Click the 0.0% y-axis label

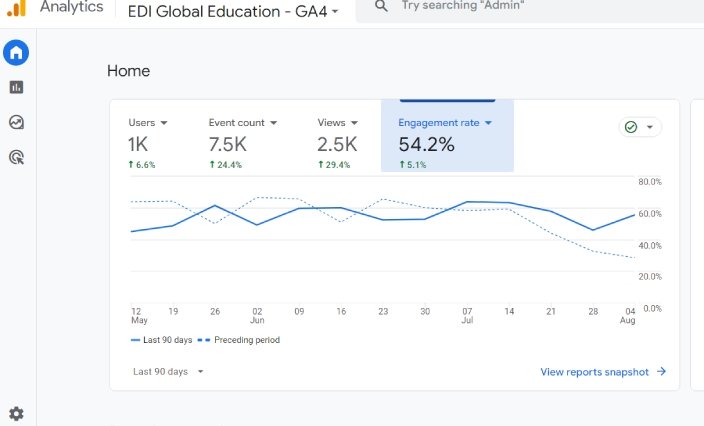click(x=652, y=308)
